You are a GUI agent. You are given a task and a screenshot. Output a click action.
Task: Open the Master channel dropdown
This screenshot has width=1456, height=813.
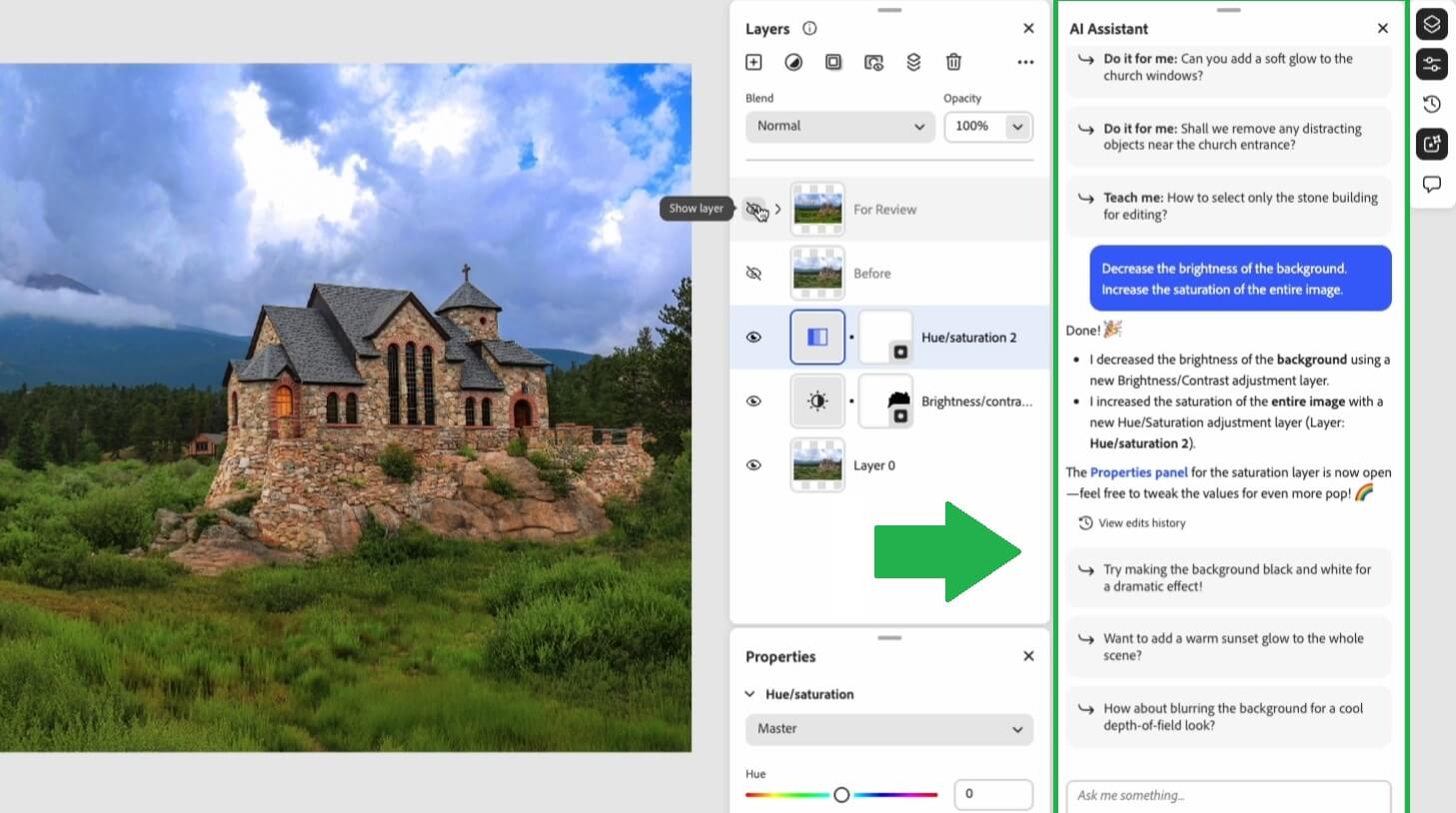pos(888,729)
